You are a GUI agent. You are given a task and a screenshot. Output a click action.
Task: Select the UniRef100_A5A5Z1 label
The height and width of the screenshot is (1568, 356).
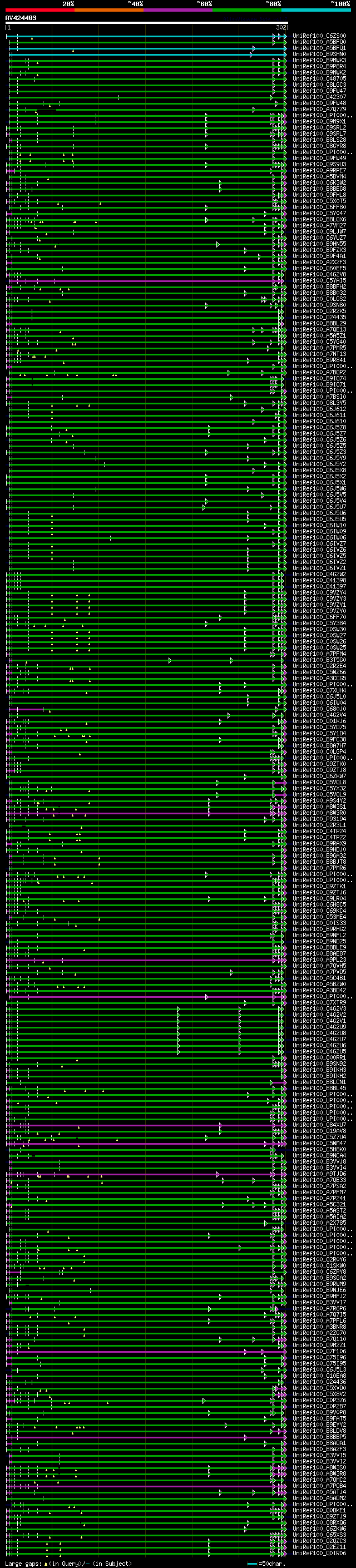point(319,335)
